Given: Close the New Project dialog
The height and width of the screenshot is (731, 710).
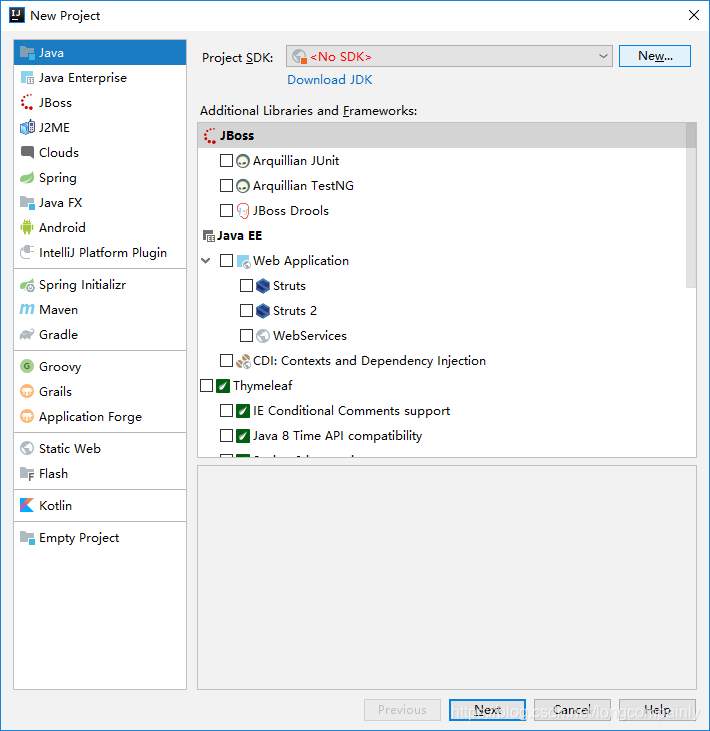Looking at the screenshot, I should (x=694, y=15).
